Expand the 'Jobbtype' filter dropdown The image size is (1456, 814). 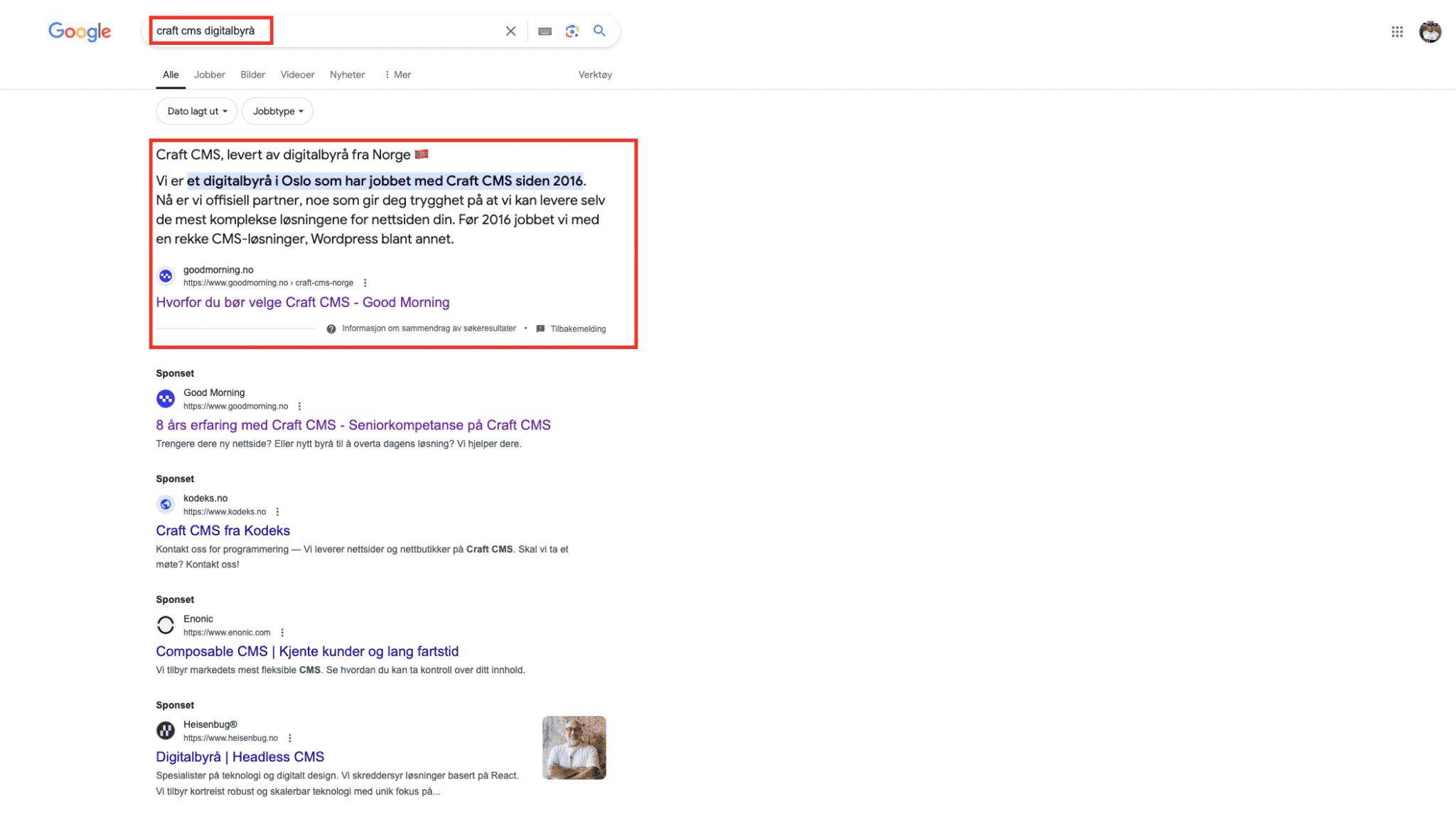coord(277,112)
